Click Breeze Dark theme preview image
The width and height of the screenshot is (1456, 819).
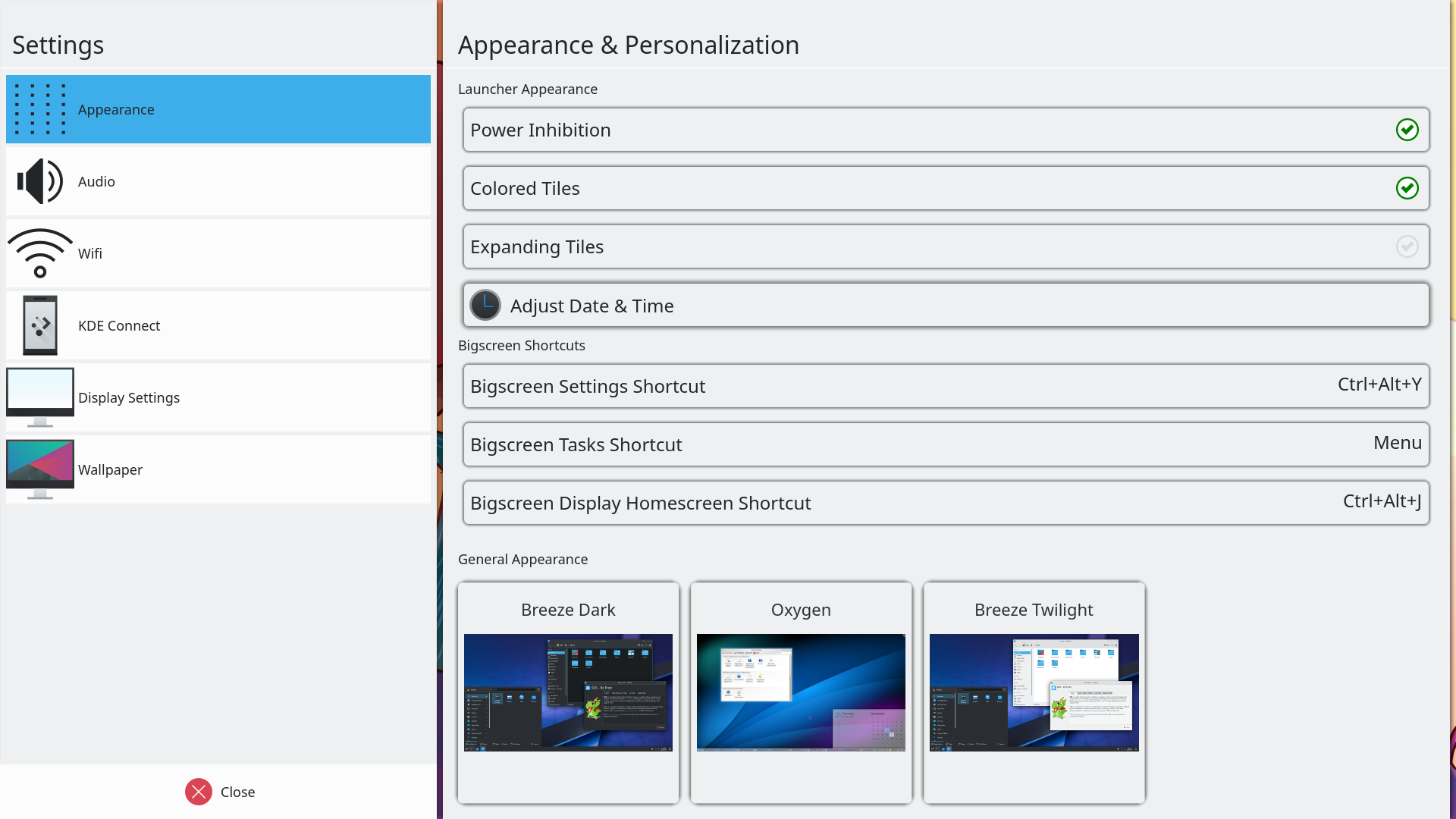(x=568, y=692)
